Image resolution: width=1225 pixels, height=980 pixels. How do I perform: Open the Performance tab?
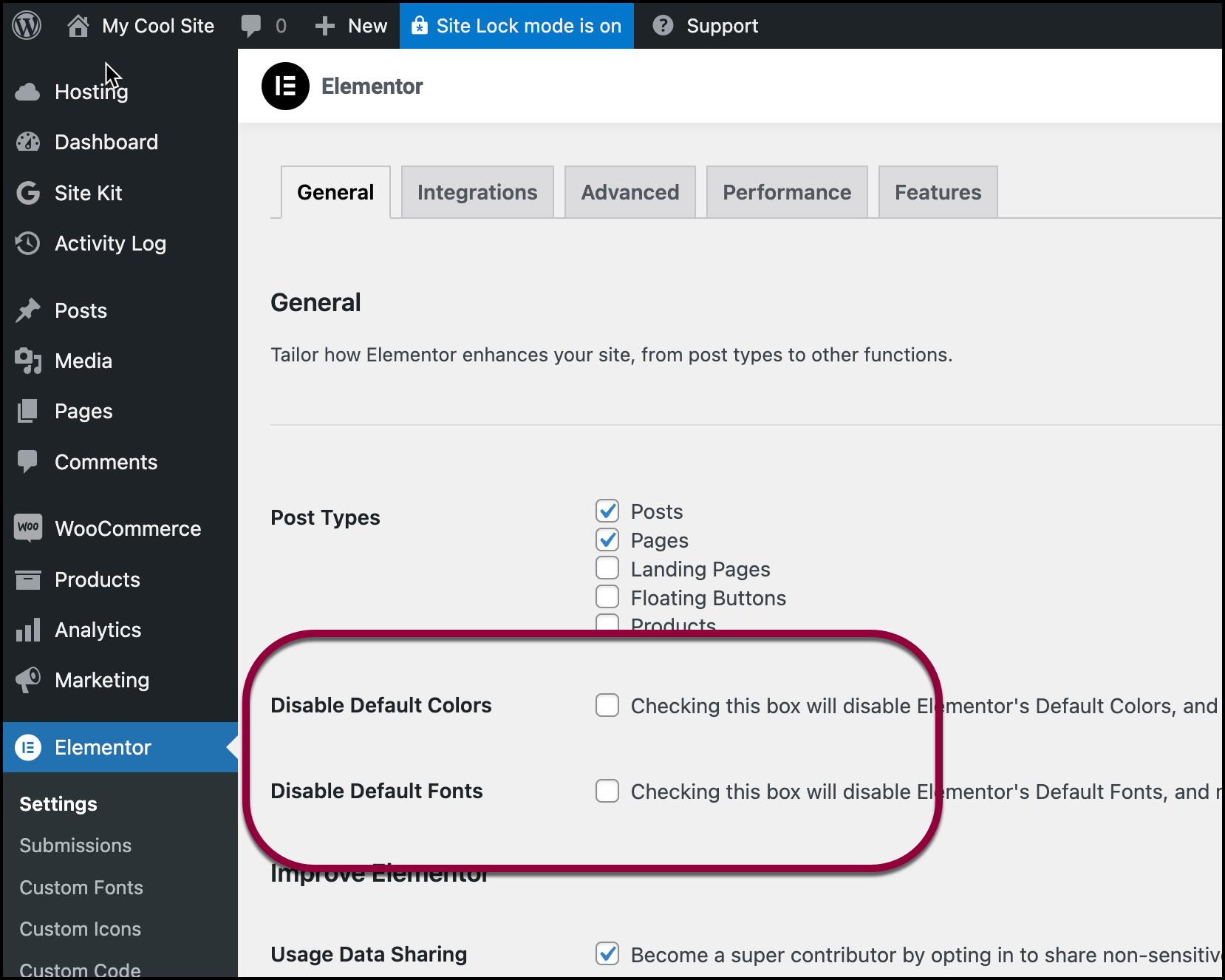(x=787, y=192)
